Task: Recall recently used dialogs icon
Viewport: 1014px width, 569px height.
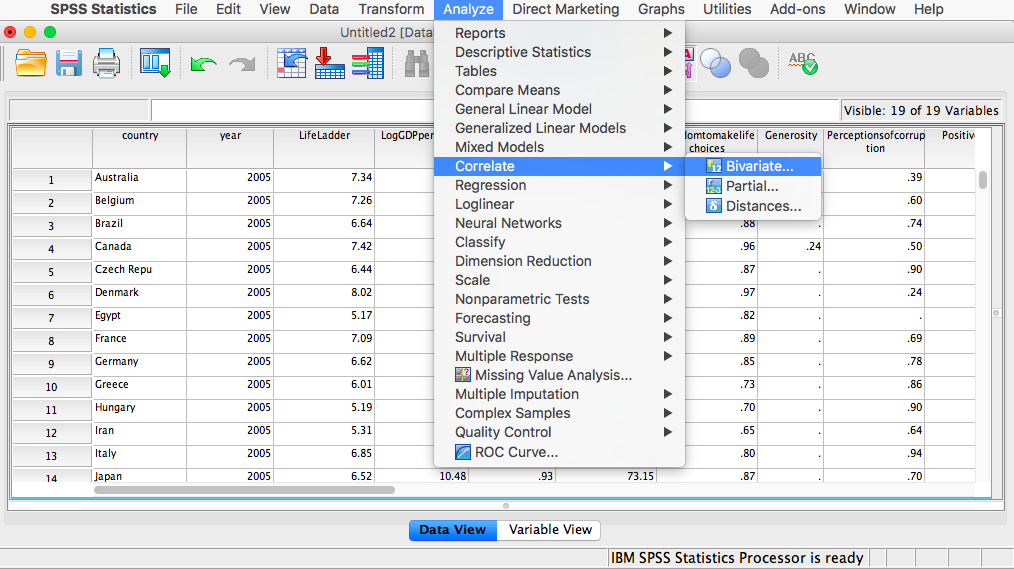Action: click(155, 63)
